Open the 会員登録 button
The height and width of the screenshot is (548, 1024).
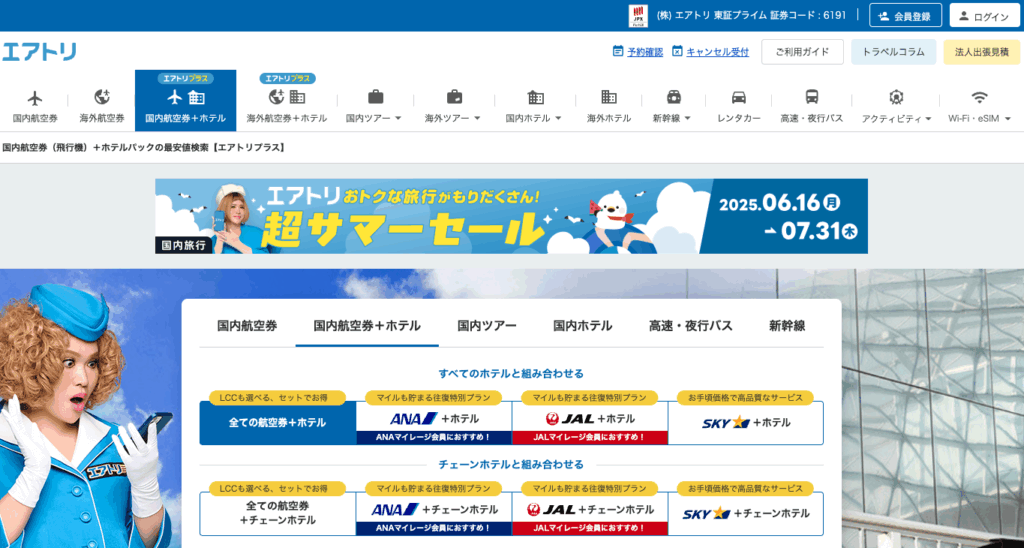[x=905, y=16]
